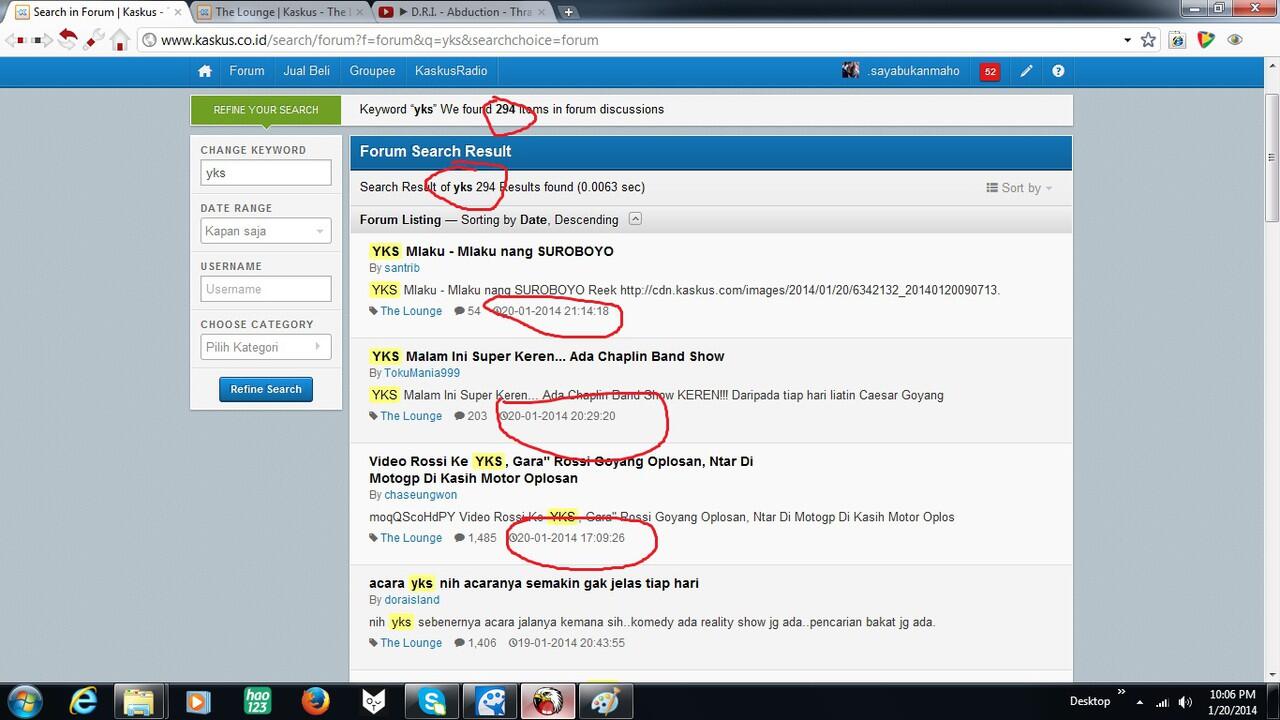
Task: Expand the Desktop toolbar chevron
Action: tap(1121, 690)
